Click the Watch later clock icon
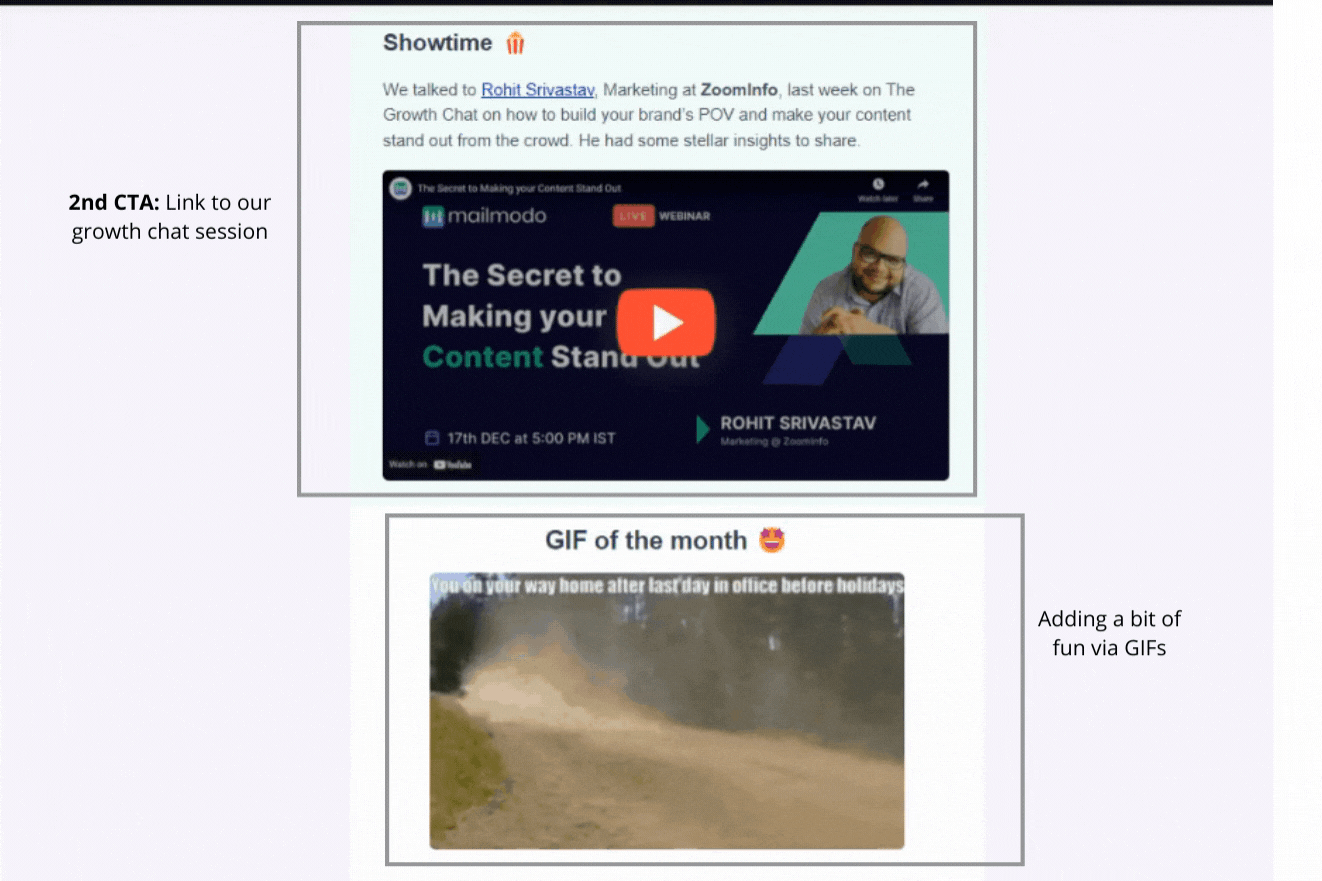 coord(878,185)
